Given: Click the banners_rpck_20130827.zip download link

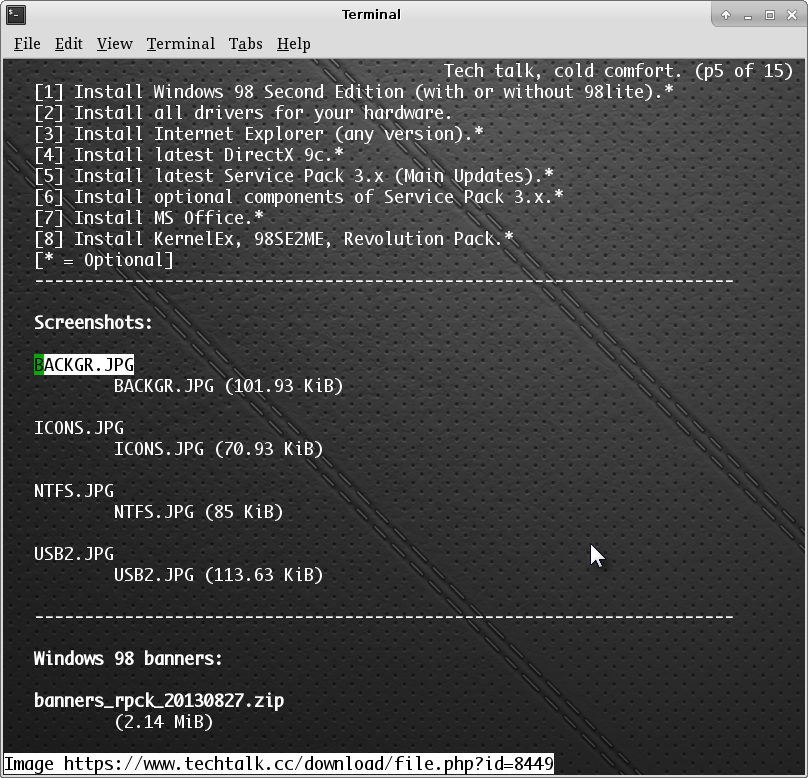Looking at the screenshot, I should [159, 701].
